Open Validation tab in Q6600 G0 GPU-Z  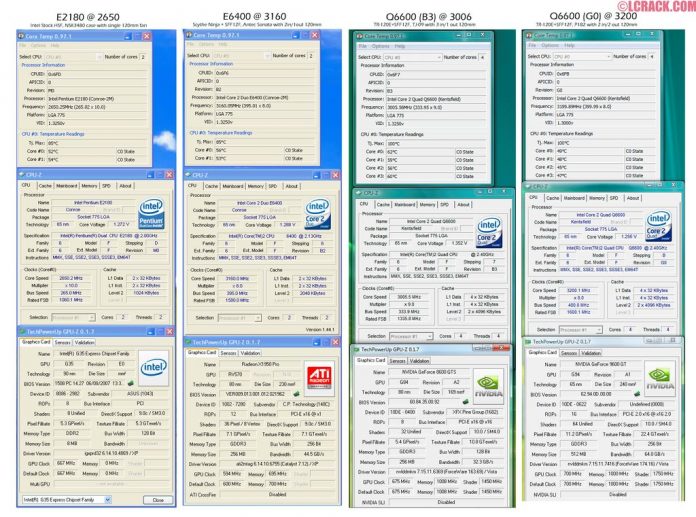click(x=591, y=353)
